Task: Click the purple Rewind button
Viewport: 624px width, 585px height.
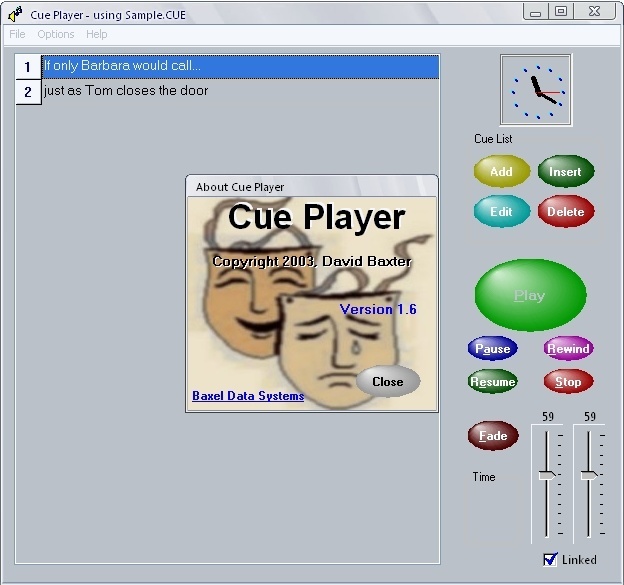Action: tap(568, 349)
